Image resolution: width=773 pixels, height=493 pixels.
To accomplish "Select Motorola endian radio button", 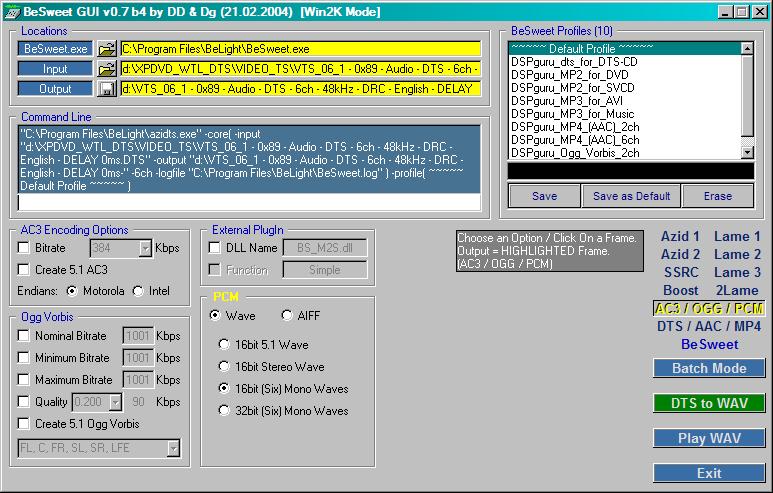I will (72, 291).
